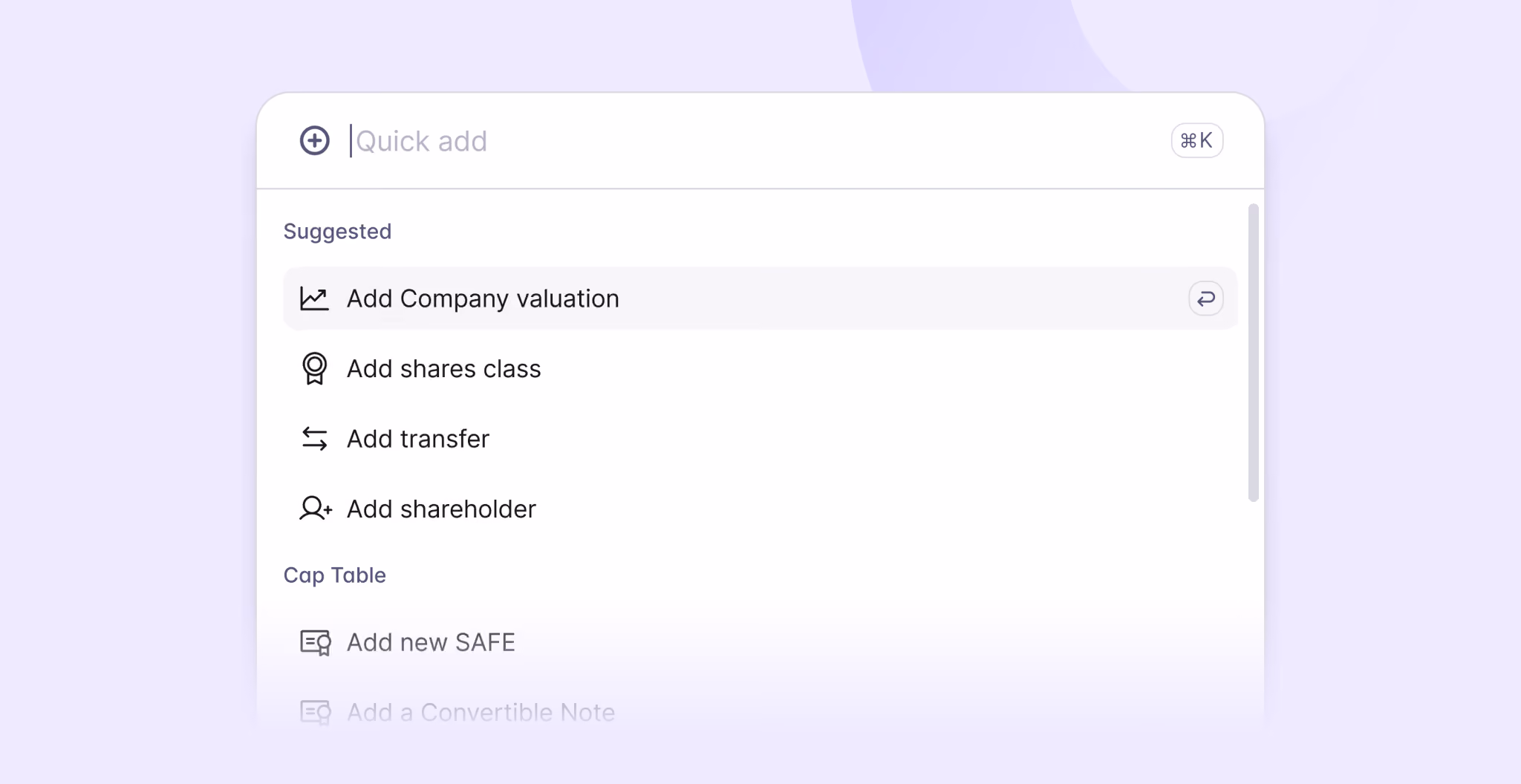Pick Add new SAFE
Screen dimensions: 1521x784
click(431, 642)
